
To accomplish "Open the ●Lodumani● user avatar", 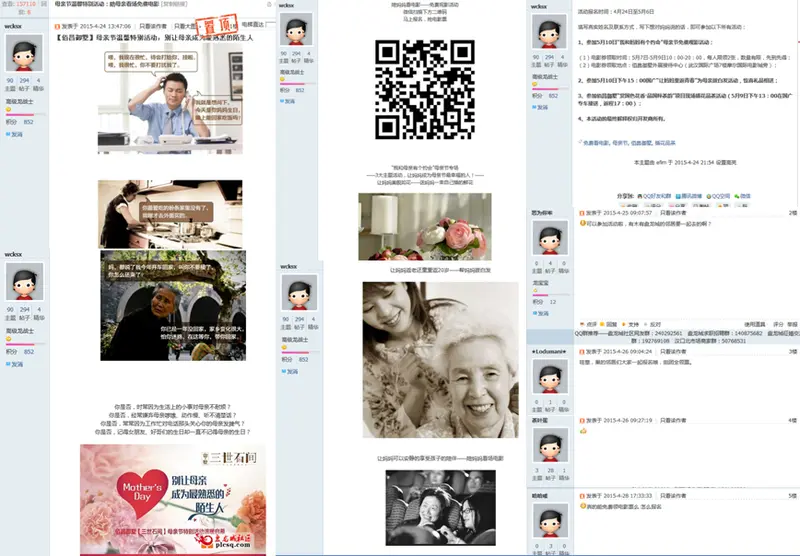I will pyautogui.click(x=550, y=375).
